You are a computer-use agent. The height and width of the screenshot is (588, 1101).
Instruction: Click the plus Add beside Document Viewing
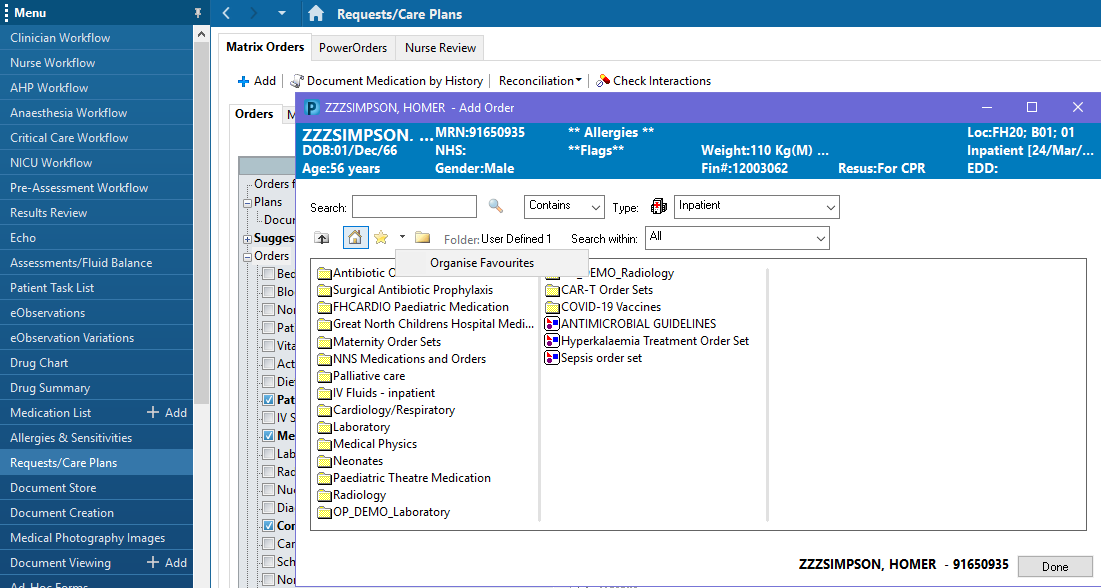click(167, 563)
